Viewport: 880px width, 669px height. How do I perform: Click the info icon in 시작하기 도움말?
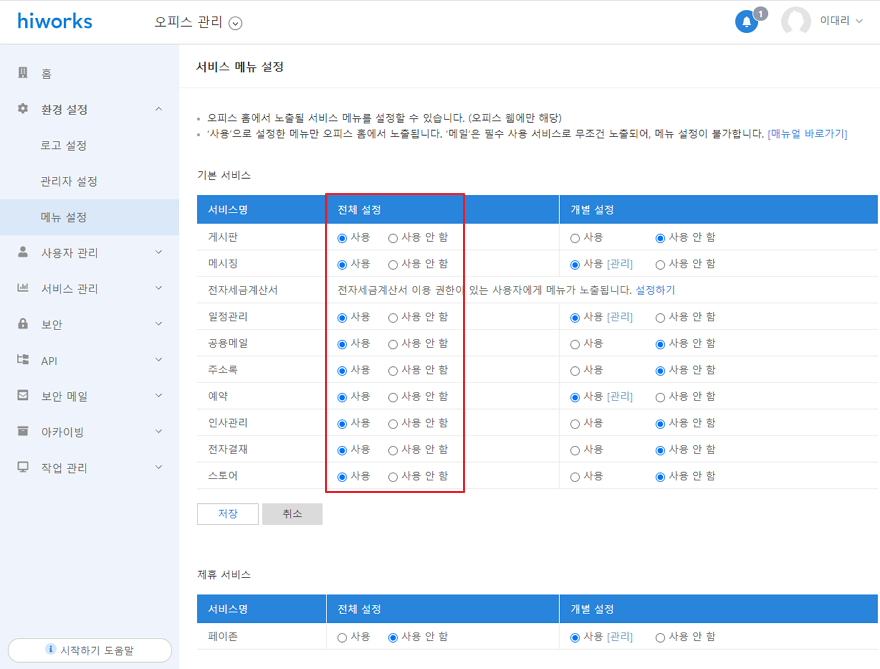click(51, 649)
